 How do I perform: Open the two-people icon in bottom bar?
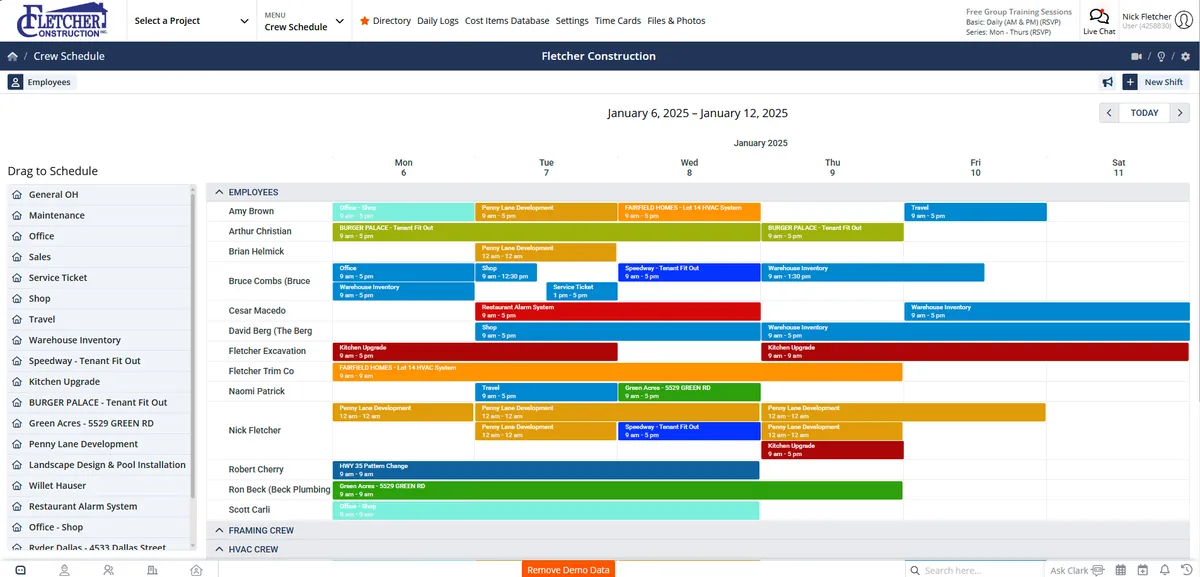click(108, 570)
